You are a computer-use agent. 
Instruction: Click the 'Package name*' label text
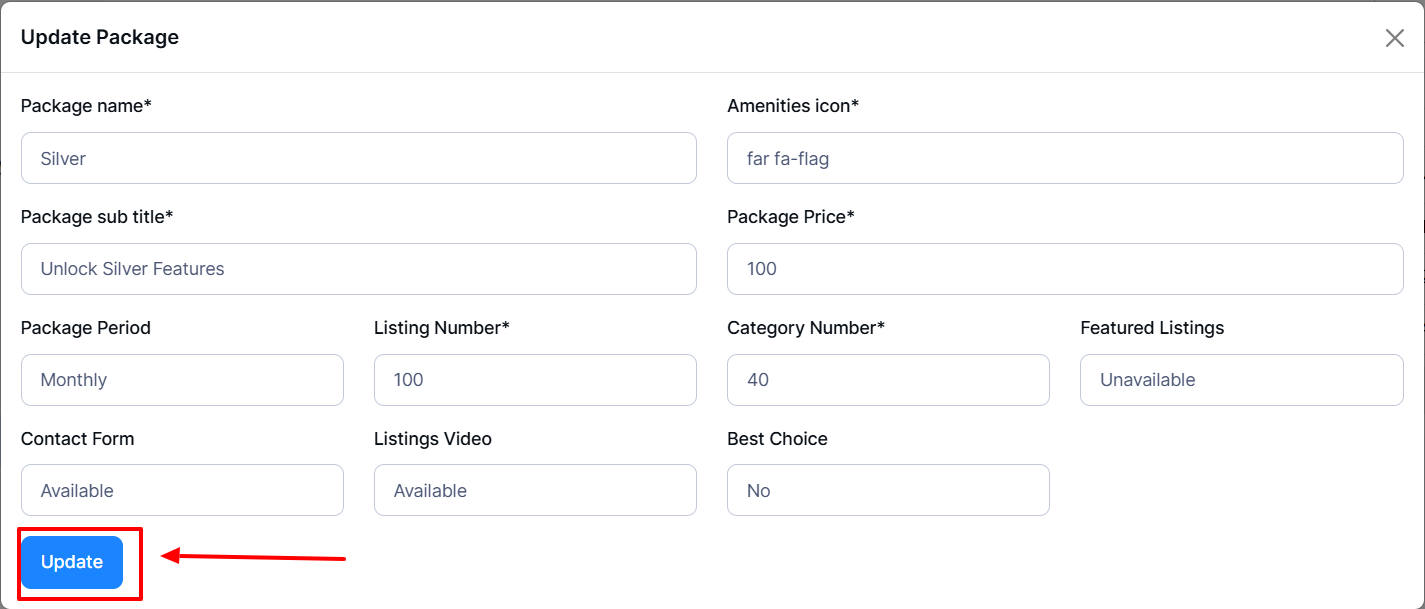click(x=86, y=106)
